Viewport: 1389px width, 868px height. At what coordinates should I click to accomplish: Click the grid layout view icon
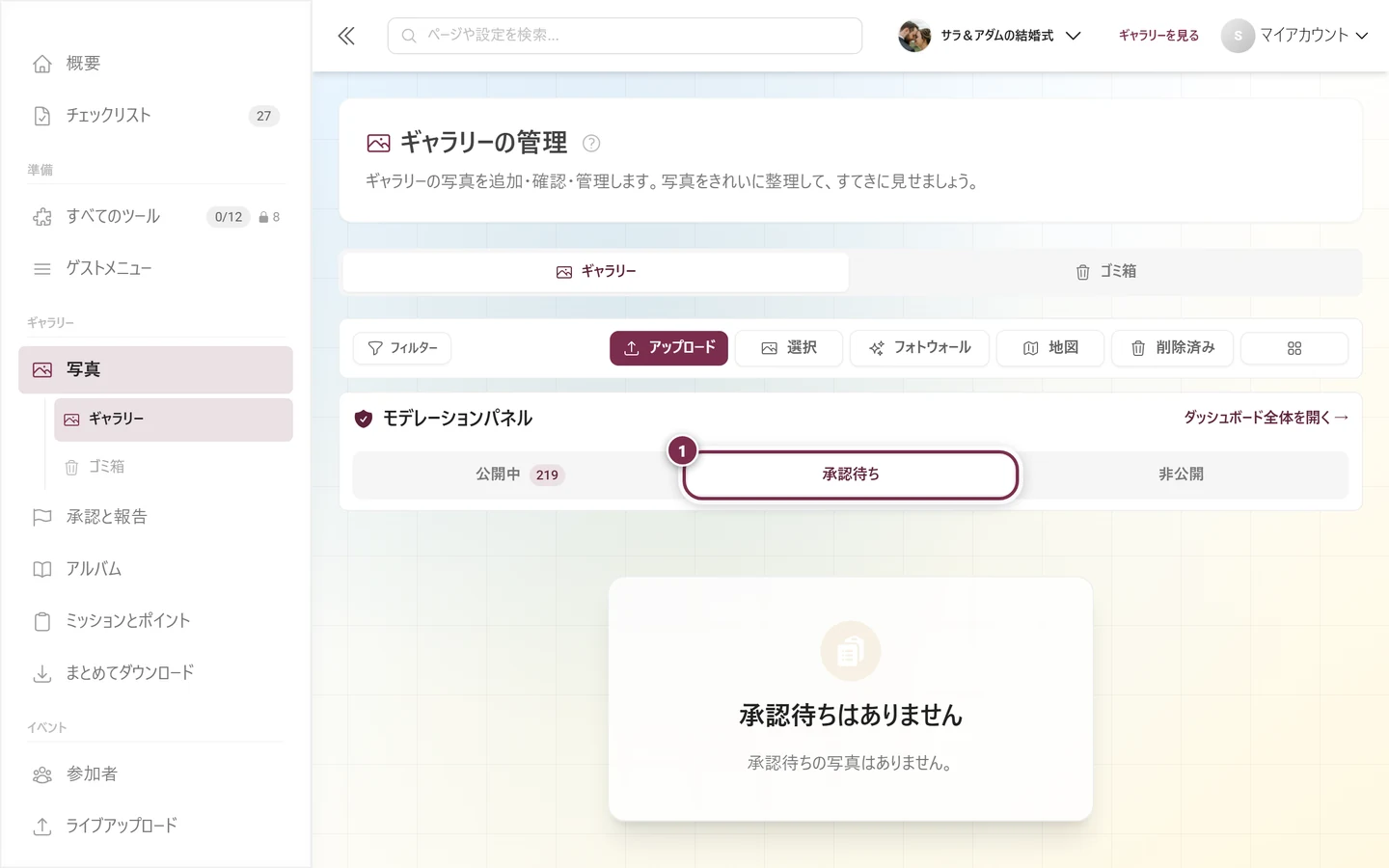click(1294, 348)
